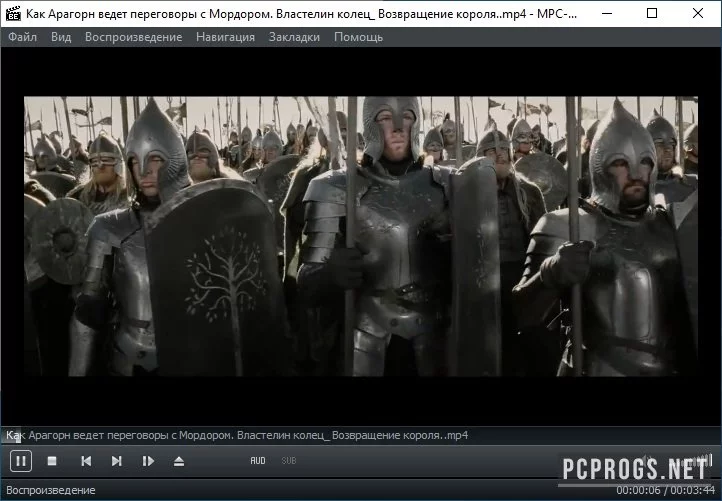Skip to the next file
The width and height of the screenshot is (722, 501).
[117, 461]
